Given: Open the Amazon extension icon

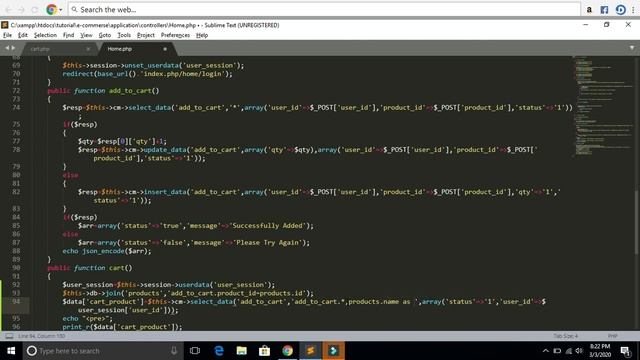Looking at the screenshot, I should click(x=589, y=9).
